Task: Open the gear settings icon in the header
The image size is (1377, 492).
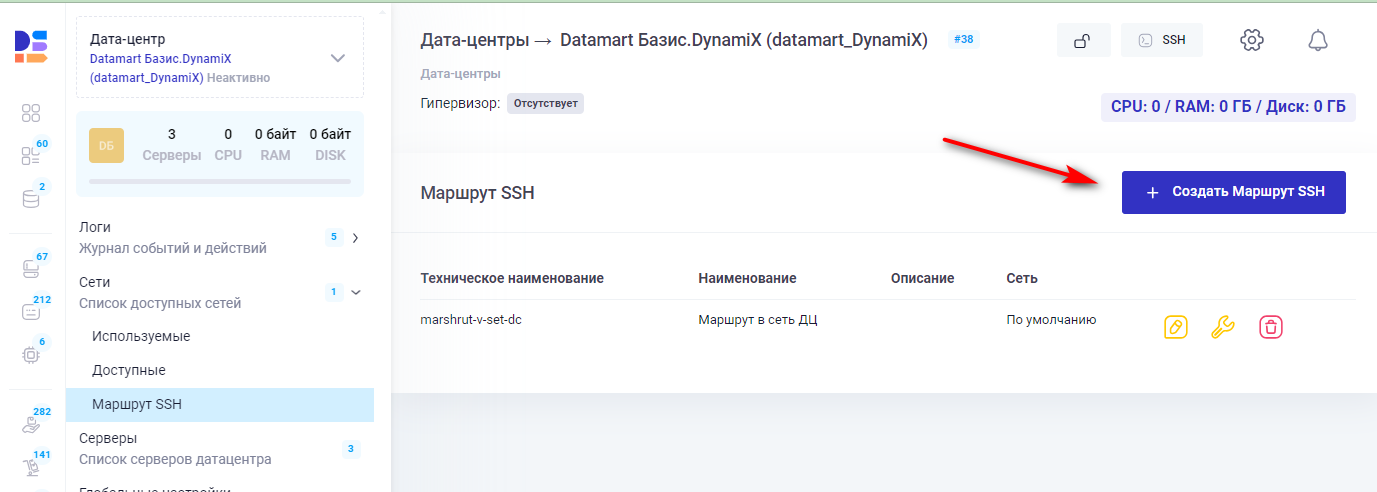Action: tap(1251, 40)
